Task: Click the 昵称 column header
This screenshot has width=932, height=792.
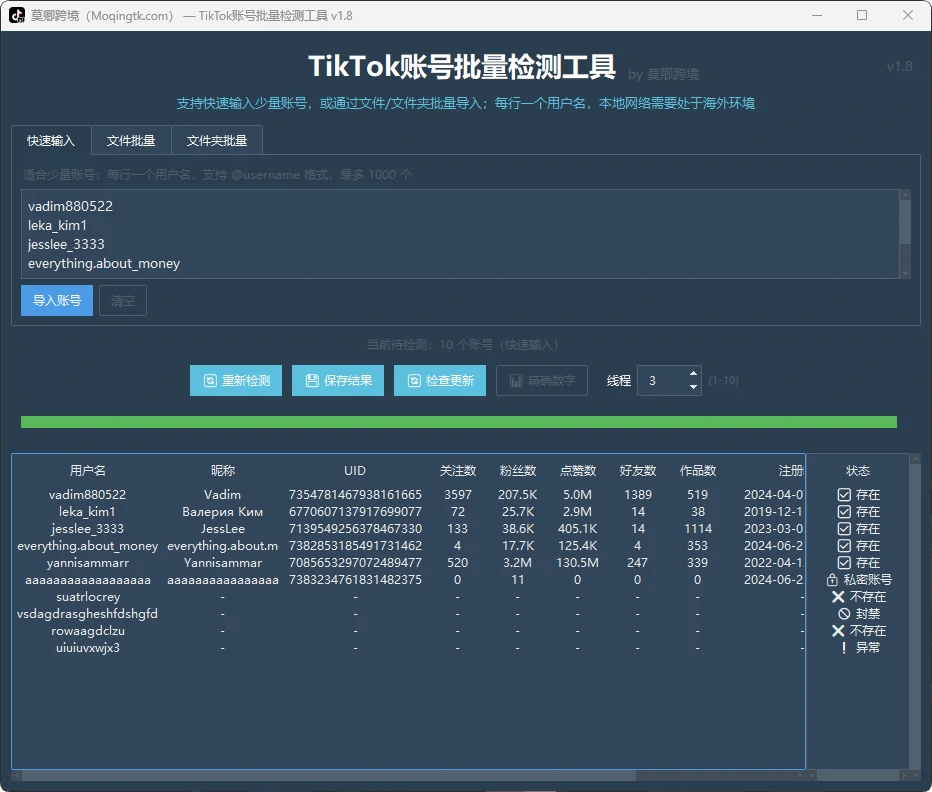Action: pyautogui.click(x=223, y=471)
